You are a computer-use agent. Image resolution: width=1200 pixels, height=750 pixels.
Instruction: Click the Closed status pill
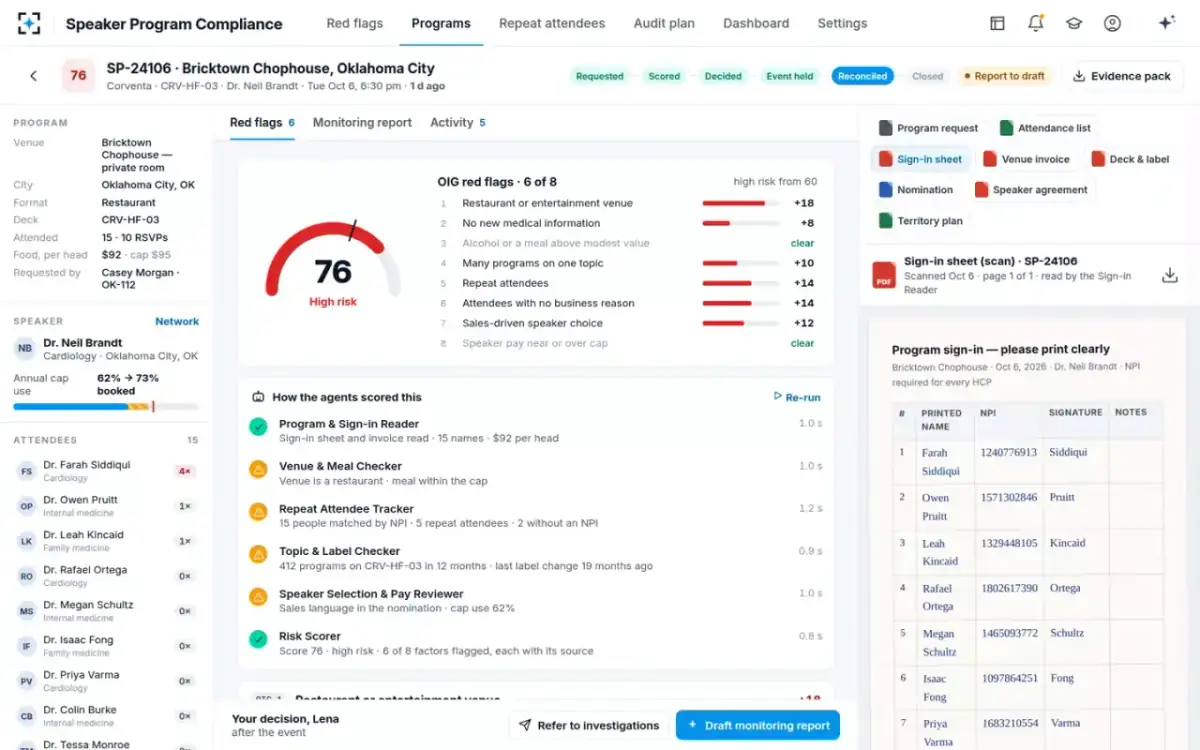[x=927, y=76]
